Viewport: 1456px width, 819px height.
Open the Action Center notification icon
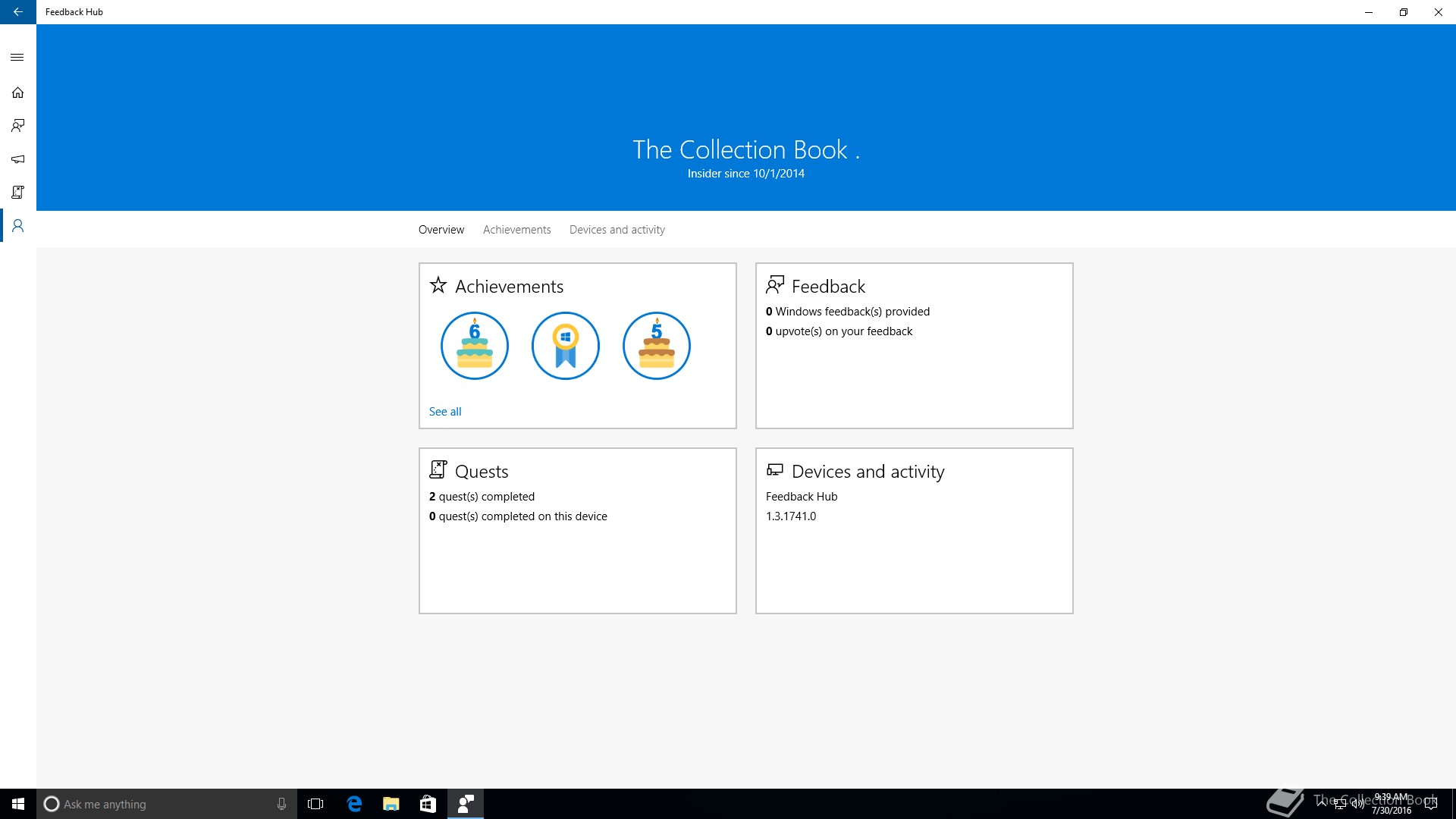click(x=1431, y=804)
